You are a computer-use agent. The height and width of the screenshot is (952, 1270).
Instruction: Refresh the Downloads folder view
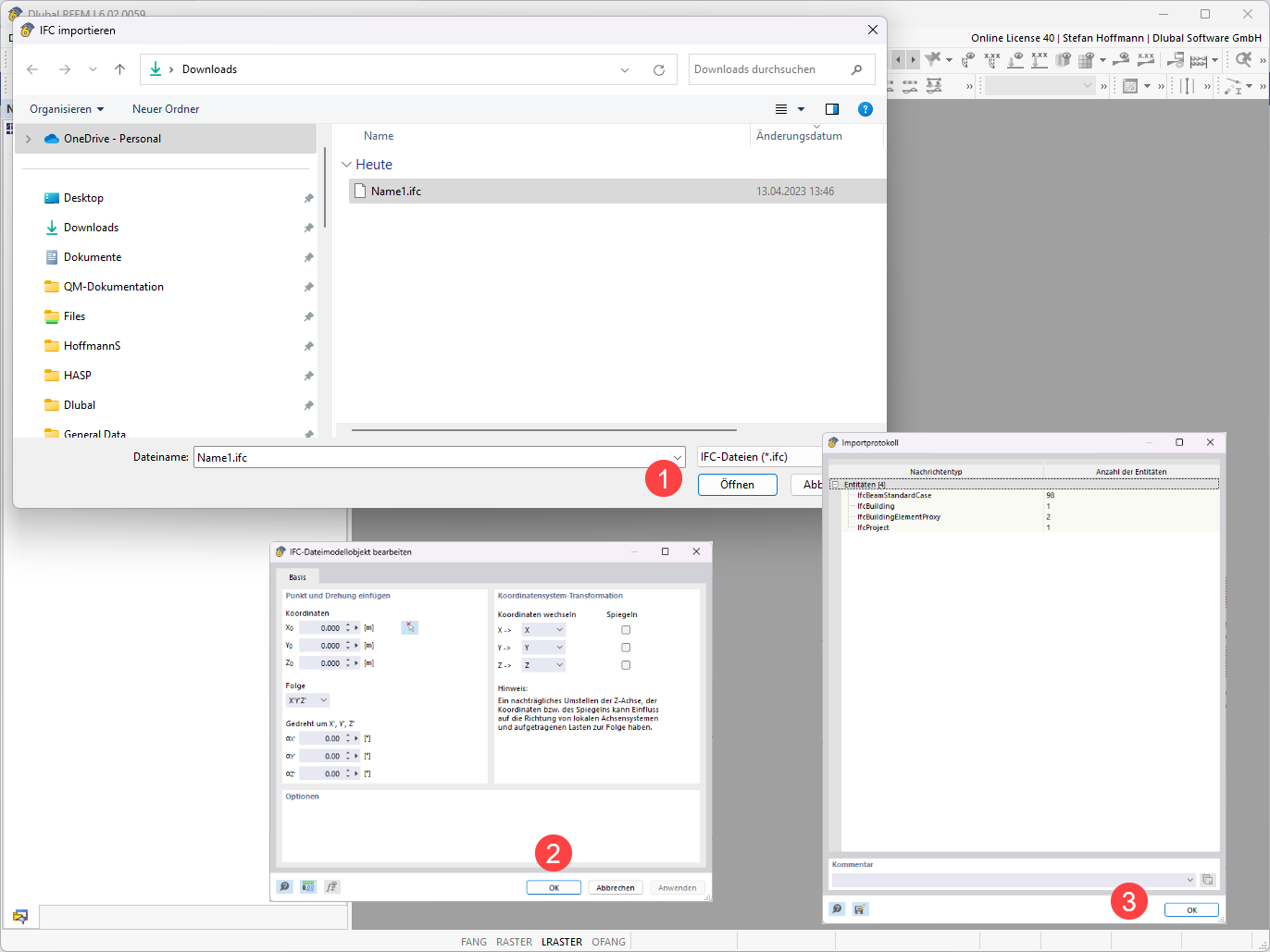(x=658, y=68)
